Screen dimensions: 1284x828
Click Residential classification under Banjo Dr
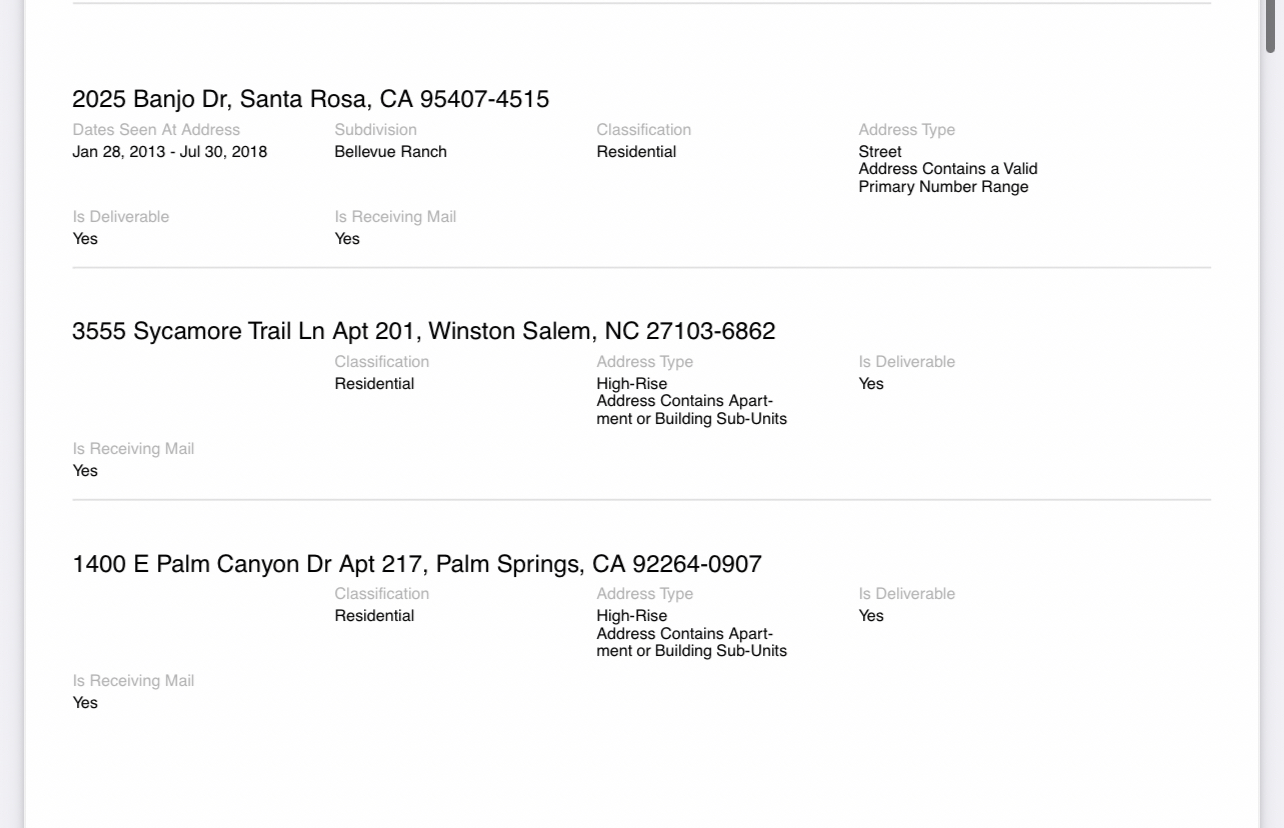pos(636,152)
